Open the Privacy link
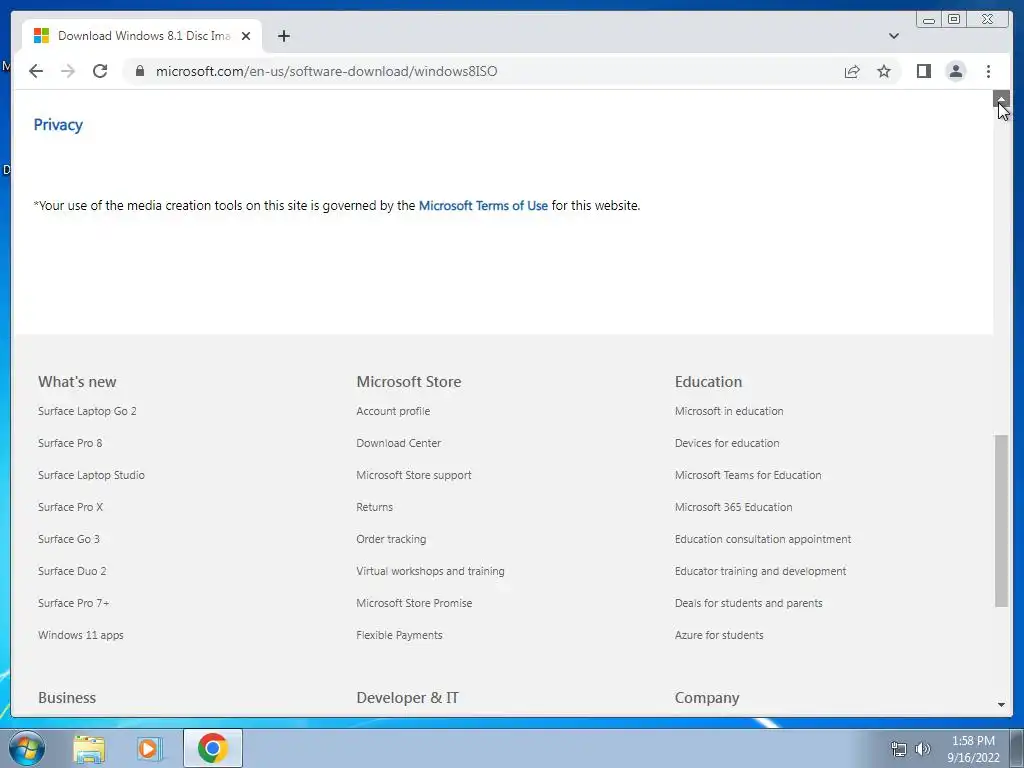The width and height of the screenshot is (1024, 768). tap(58, 125)
